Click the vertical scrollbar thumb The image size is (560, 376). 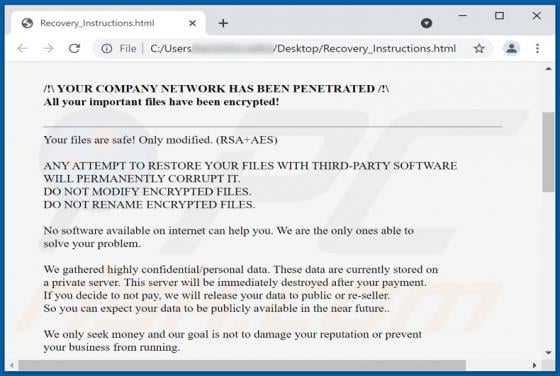[548, 152]
